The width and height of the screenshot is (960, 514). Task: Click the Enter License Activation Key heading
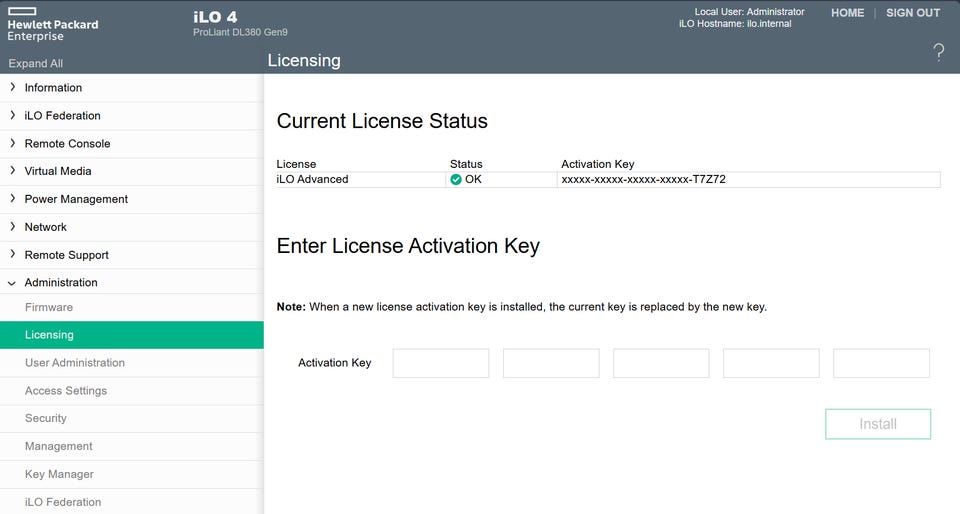(x=408, y=246)
